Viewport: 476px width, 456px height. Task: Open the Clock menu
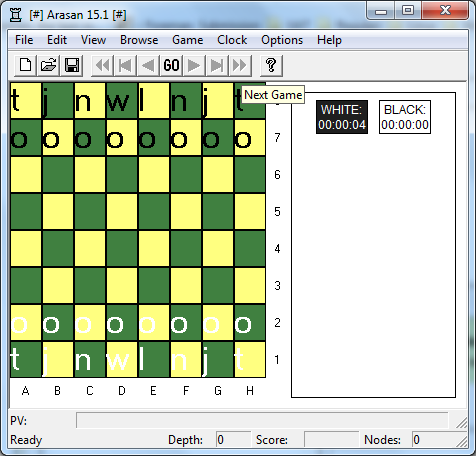point(232,40)
